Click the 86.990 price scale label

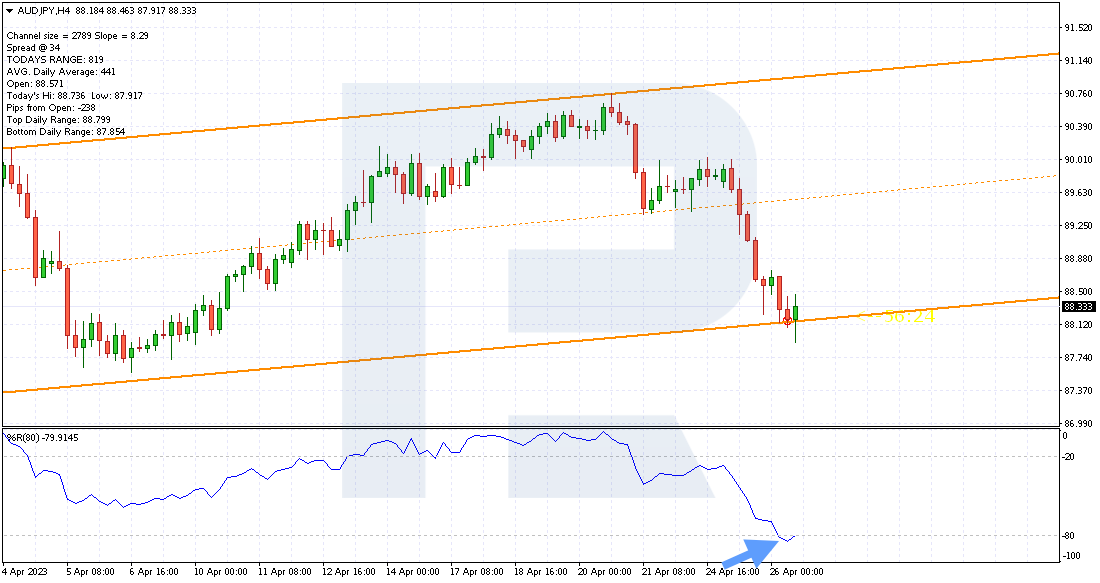point(1078,423)
